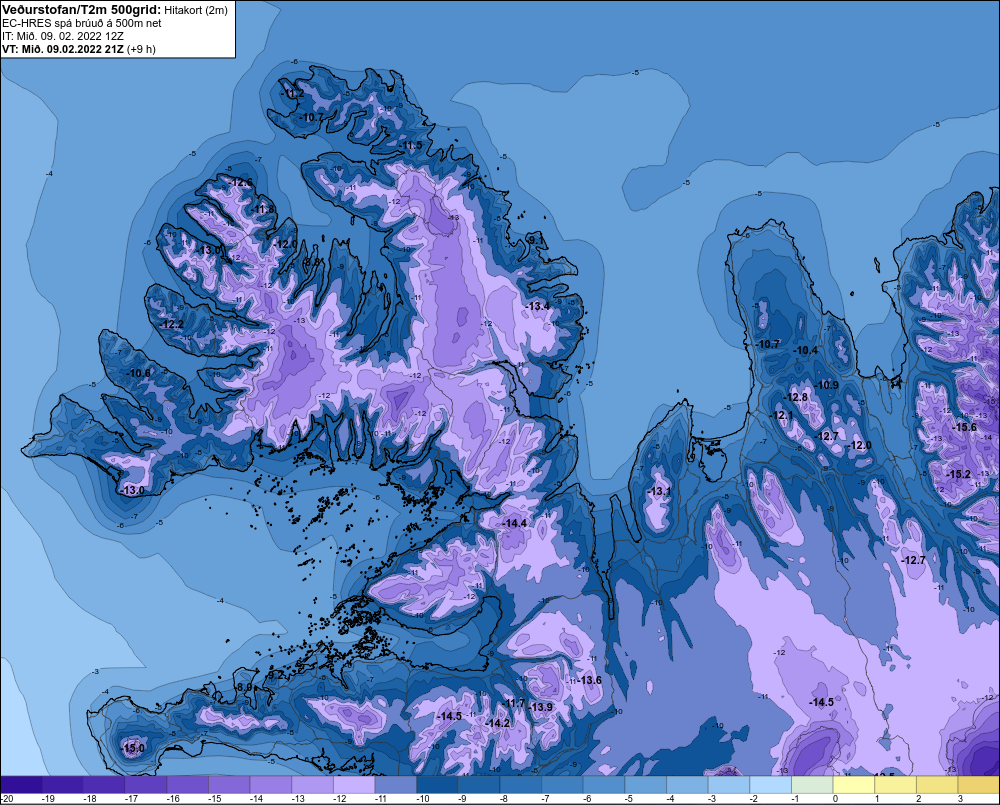
Task: Click the '-8' legend label
Action: [506, 799]
